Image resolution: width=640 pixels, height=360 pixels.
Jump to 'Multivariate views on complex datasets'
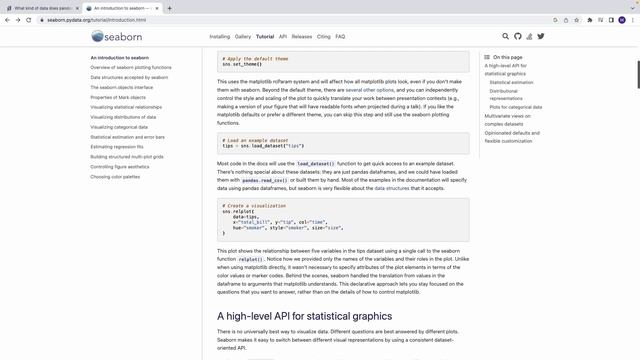(507, 120)
